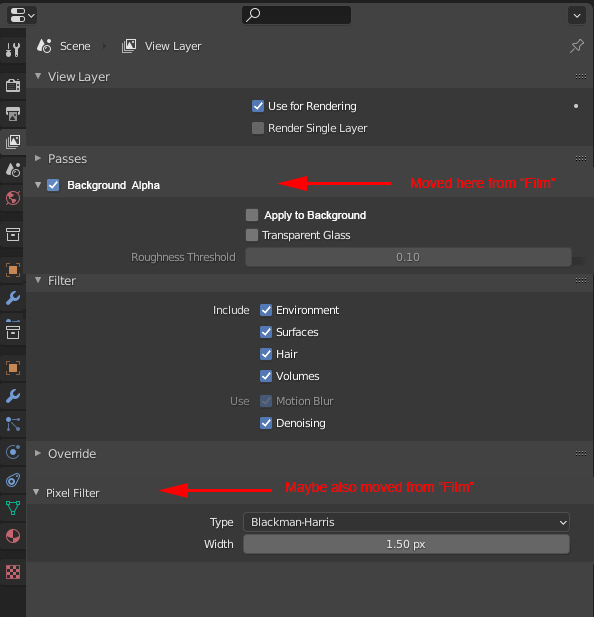Open the Texture properties checker tab
Screen dimensions: 594x617
click(x=13, y=572)
